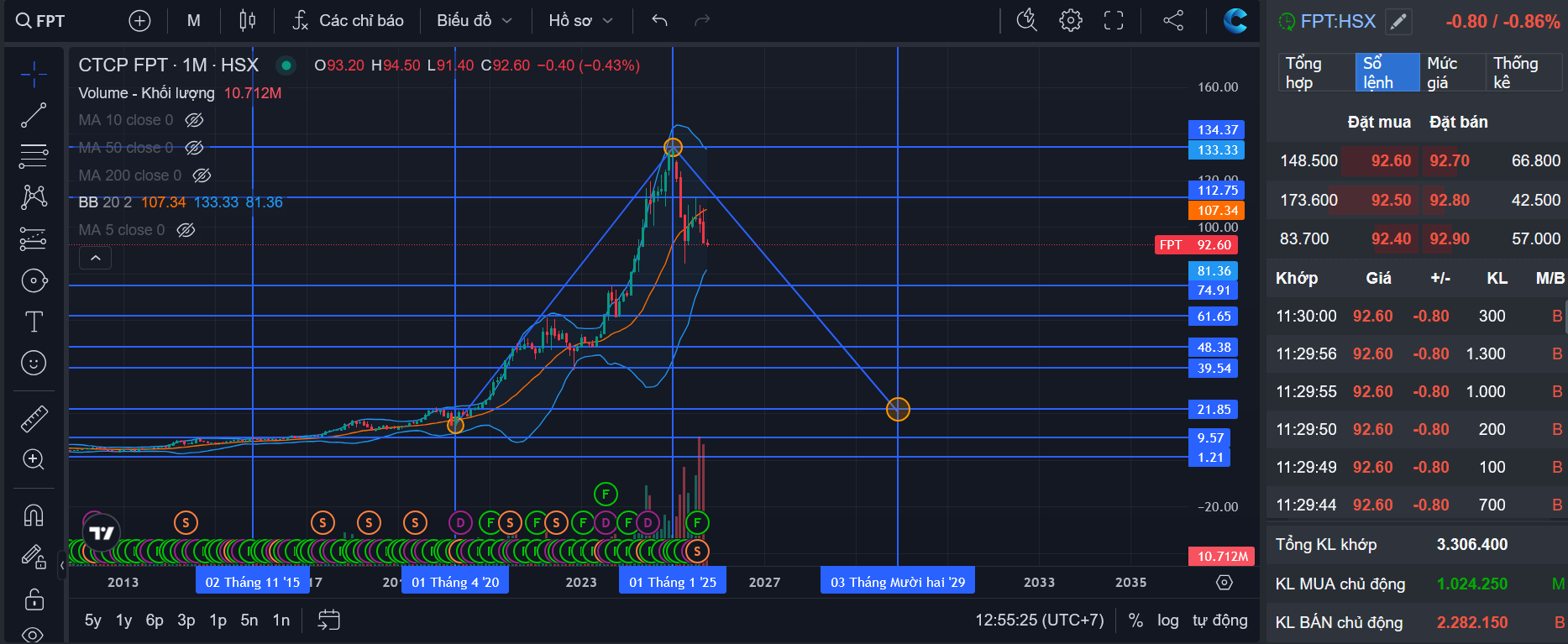Viewport: 1568px width, 644px height.
Task: Click best ask price 92.70 in order book
Action: point(1450,160)
